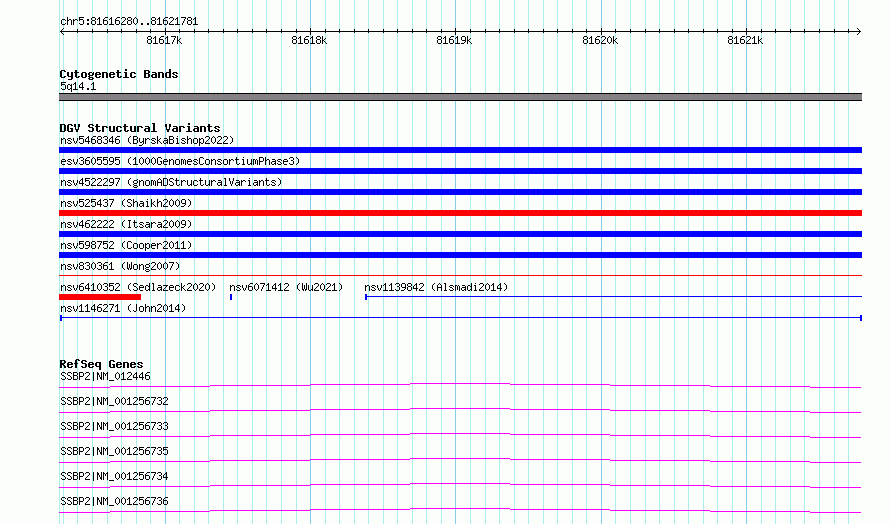Viewport: 890px width, 524px height.
Task: Click the 5q14.1 band label
Action: point(78,86)
